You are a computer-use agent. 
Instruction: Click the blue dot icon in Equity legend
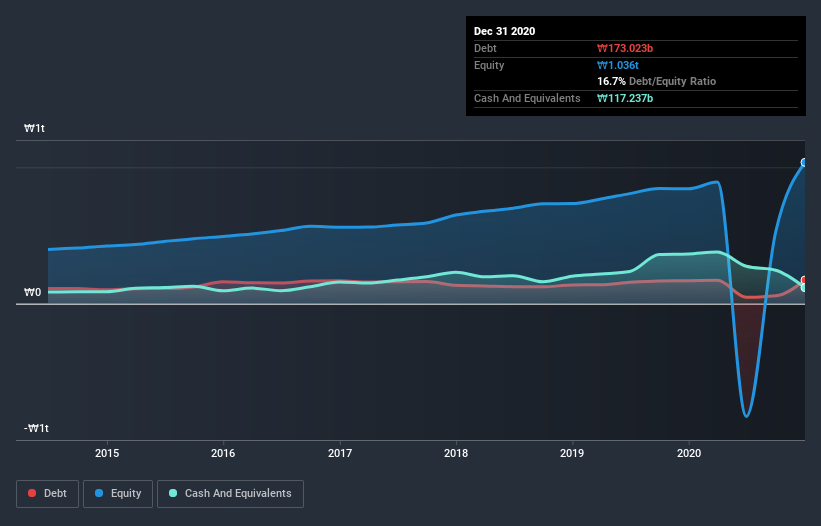[100, 493]
